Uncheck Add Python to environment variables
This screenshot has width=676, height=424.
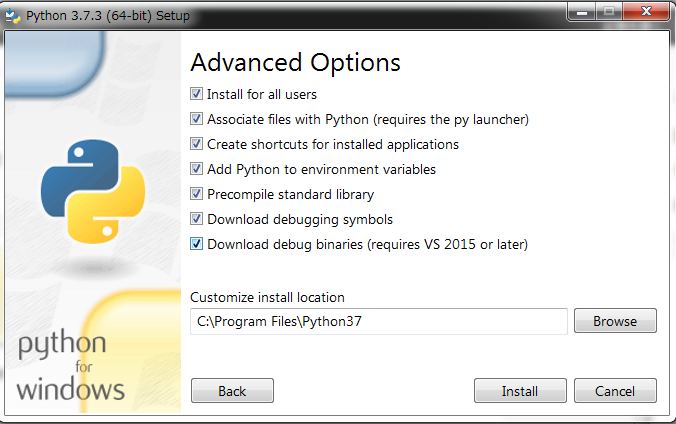[x=196, y=169]
